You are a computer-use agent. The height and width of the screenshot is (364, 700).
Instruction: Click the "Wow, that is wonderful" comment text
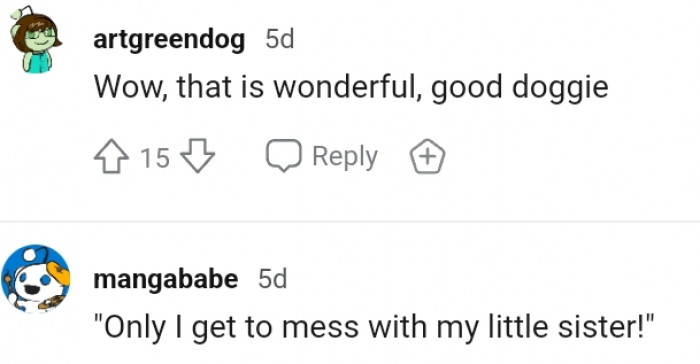click(351, 87)
